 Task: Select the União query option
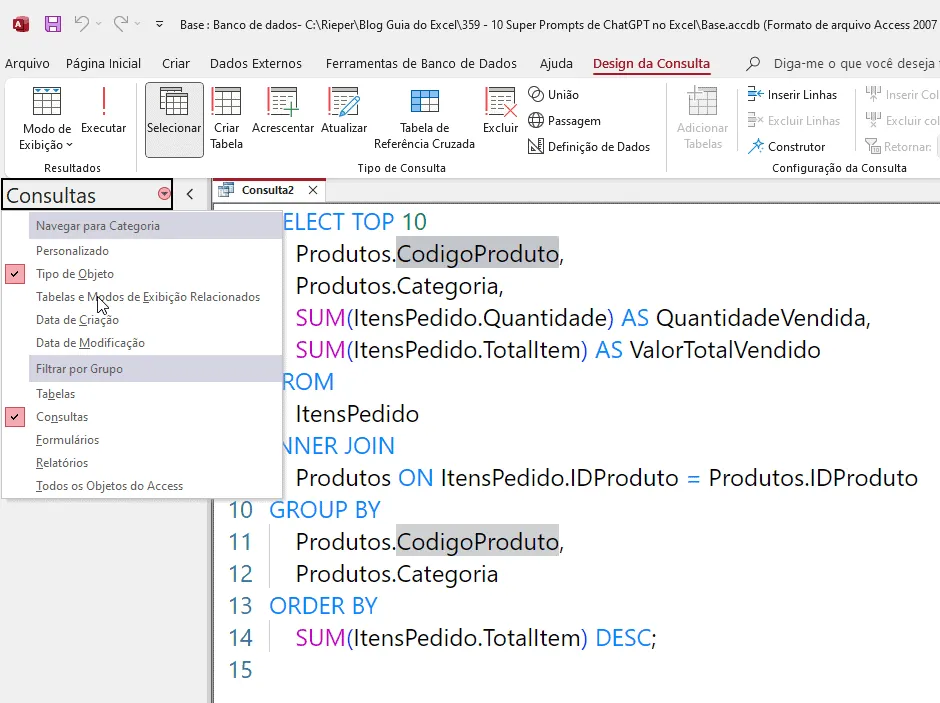[553, 95]
